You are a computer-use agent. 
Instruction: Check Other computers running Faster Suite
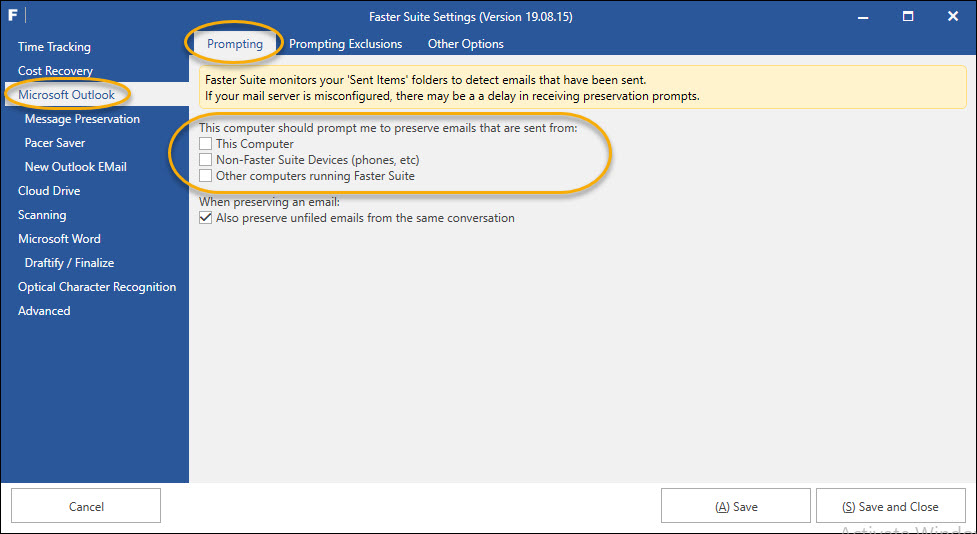[x=206, y=176]
